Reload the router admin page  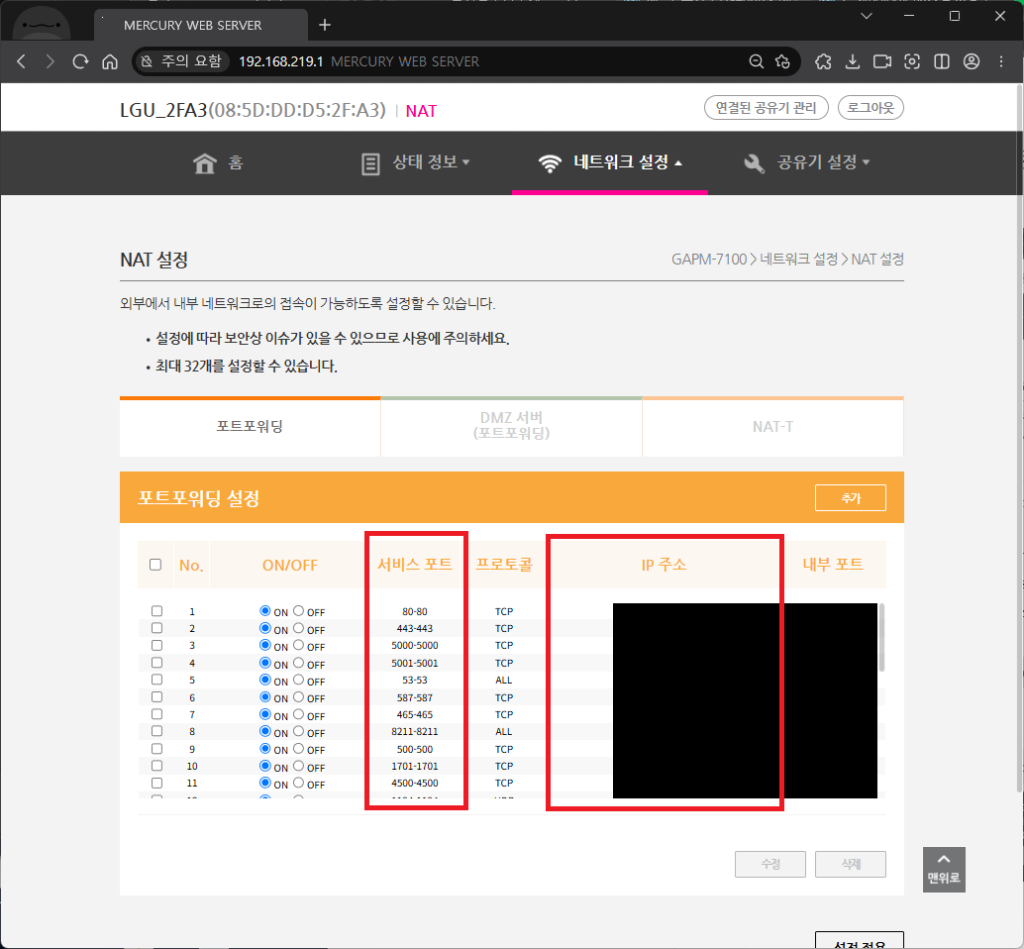click(80, 61)
